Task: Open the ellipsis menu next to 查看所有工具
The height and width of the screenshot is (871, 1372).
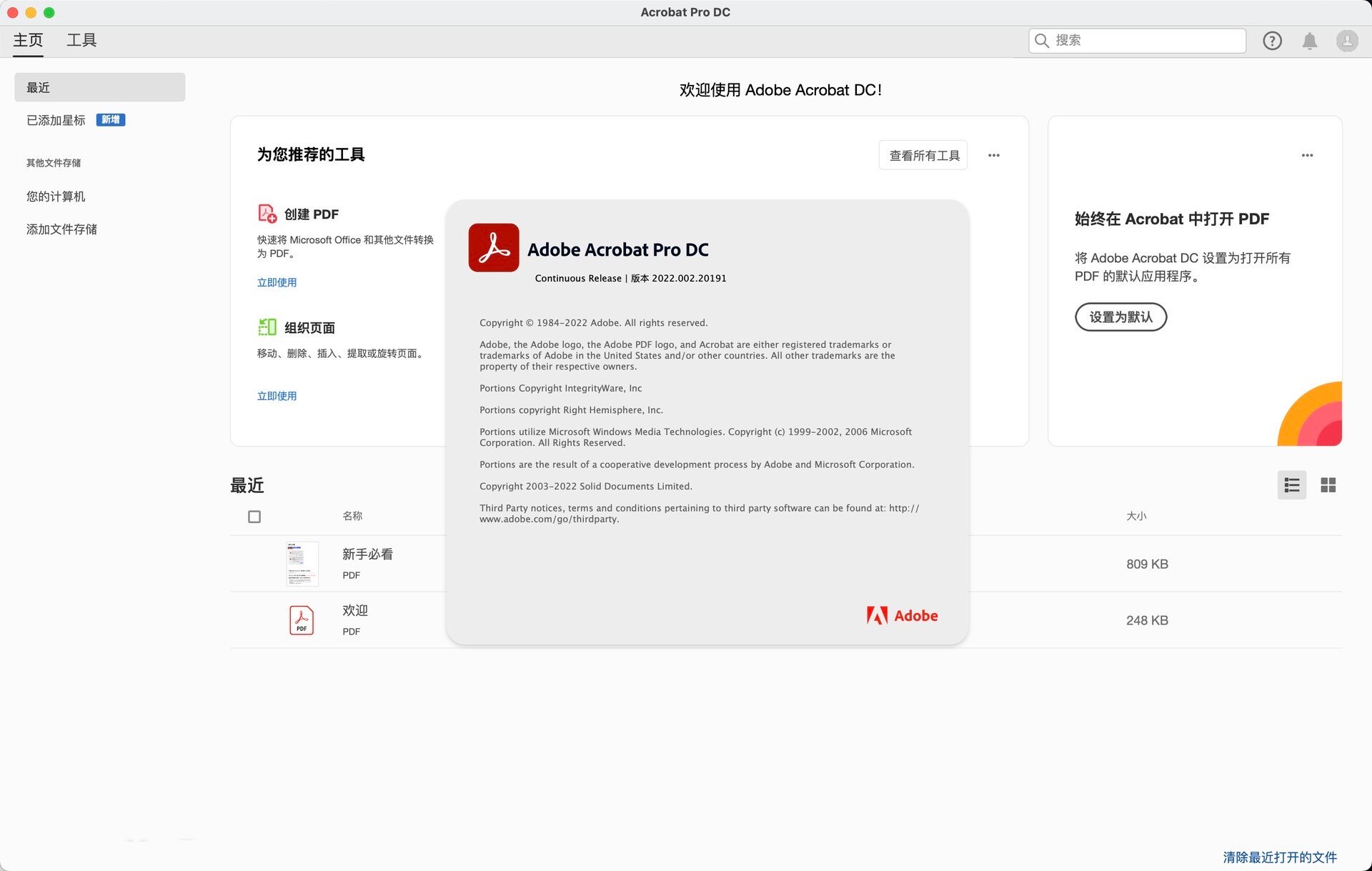Action: tap(993, 155)
